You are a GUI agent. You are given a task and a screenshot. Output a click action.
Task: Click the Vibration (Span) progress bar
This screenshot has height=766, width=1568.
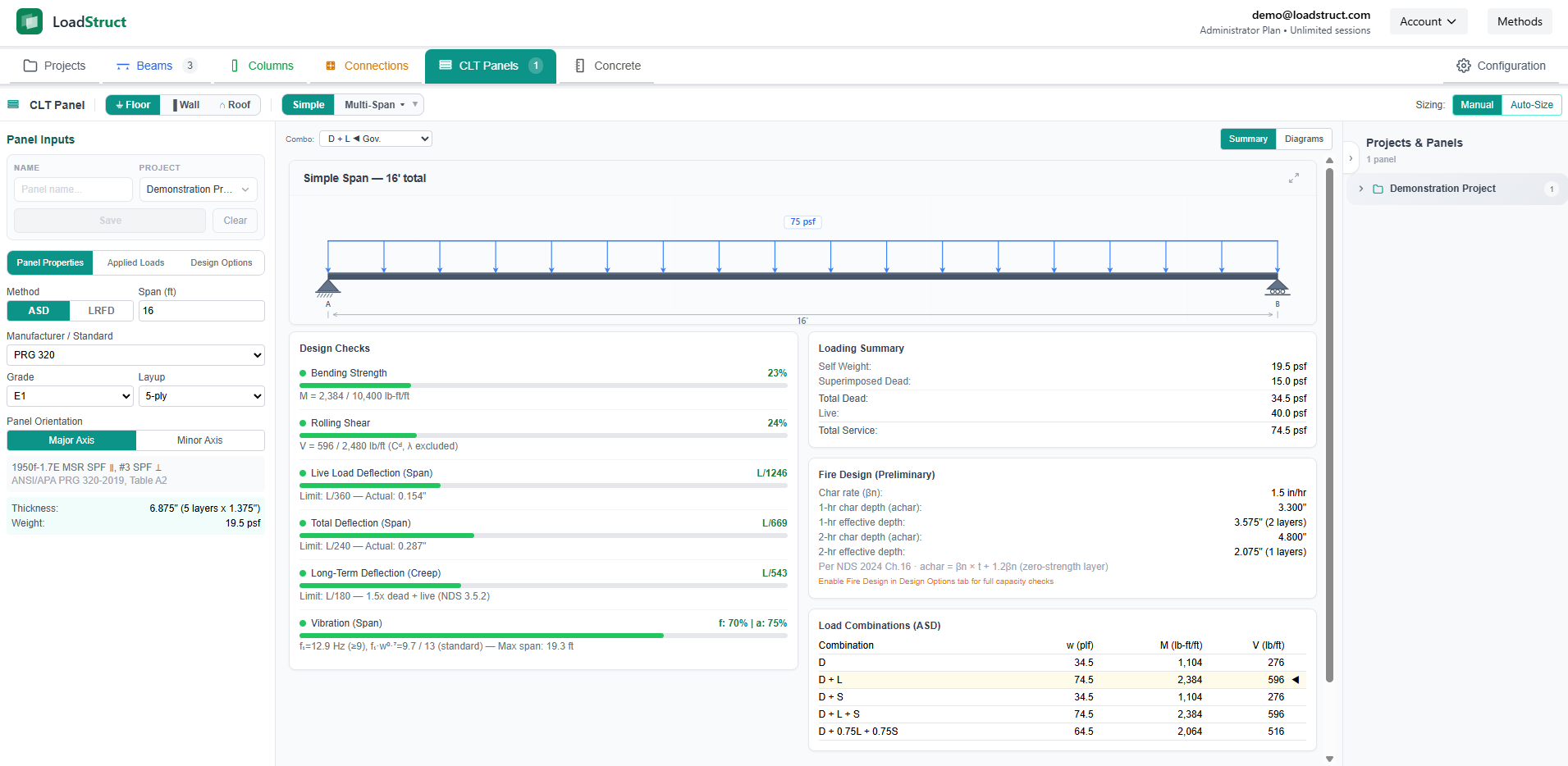tap(543, 636)
